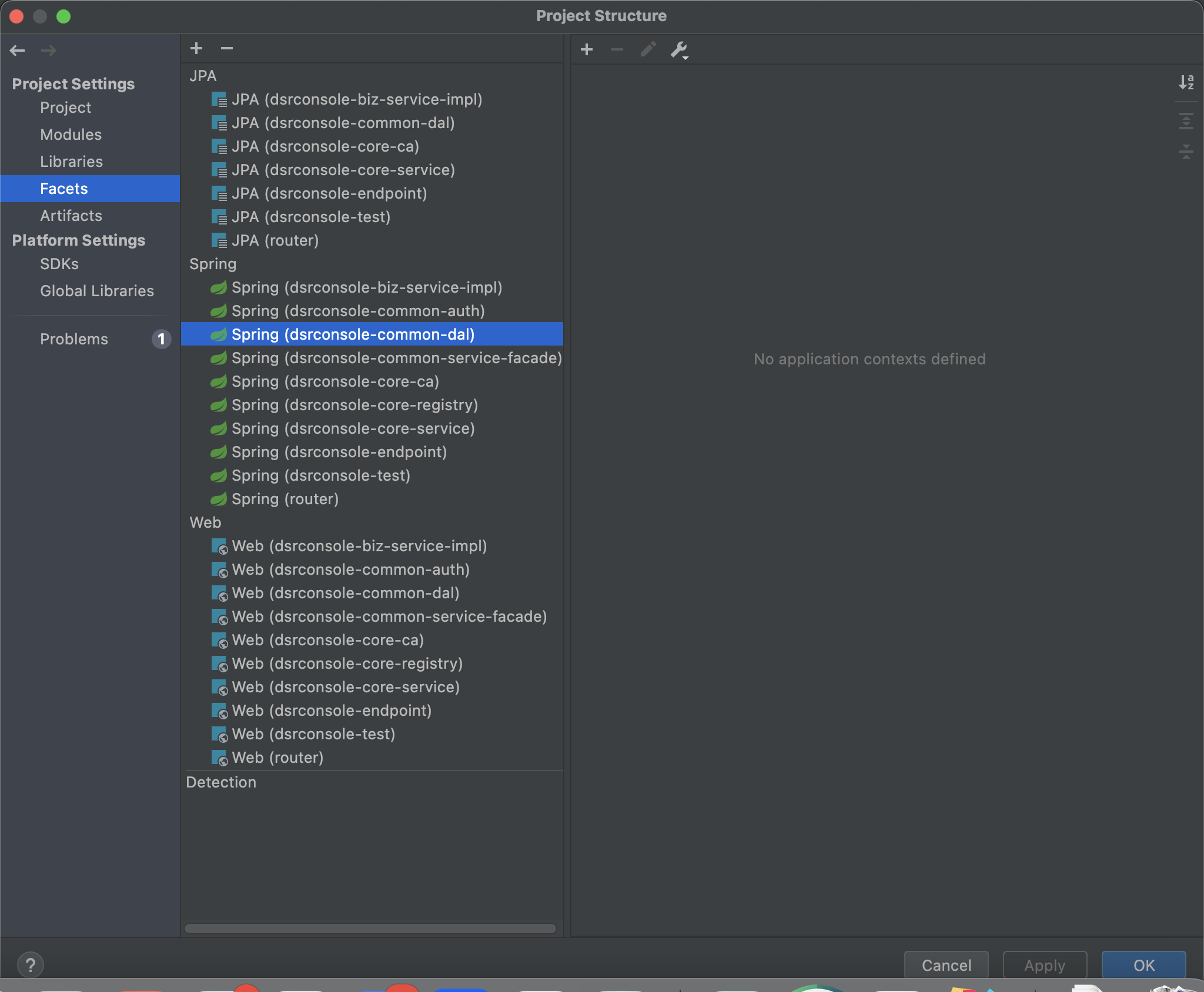Click the back navigation arrow

17,51
